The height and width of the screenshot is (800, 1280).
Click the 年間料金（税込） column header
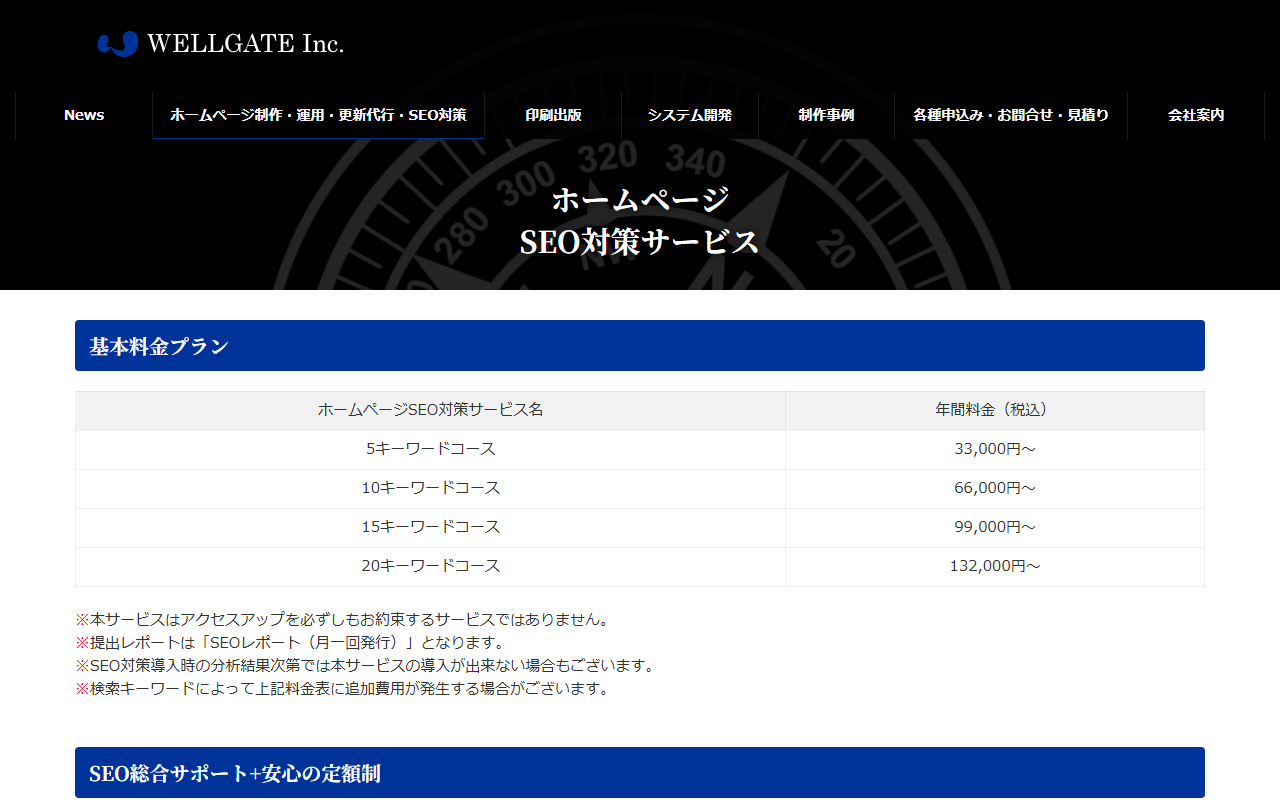[994, 410]
